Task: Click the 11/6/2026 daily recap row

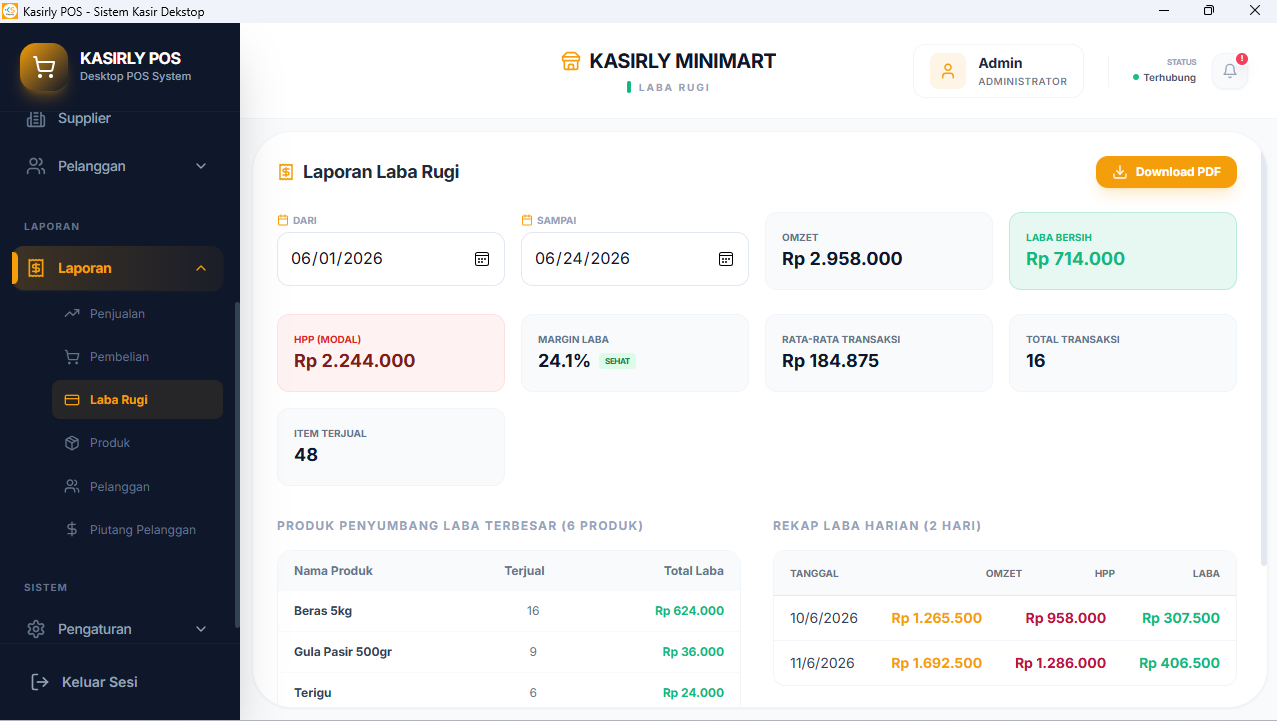Action: (x=1005, y=663)
